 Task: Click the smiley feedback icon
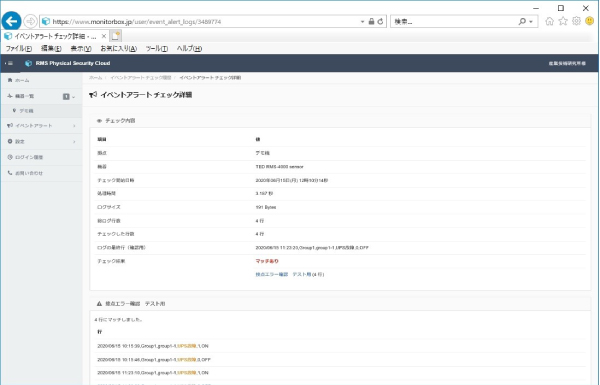(x=590, y=21)
